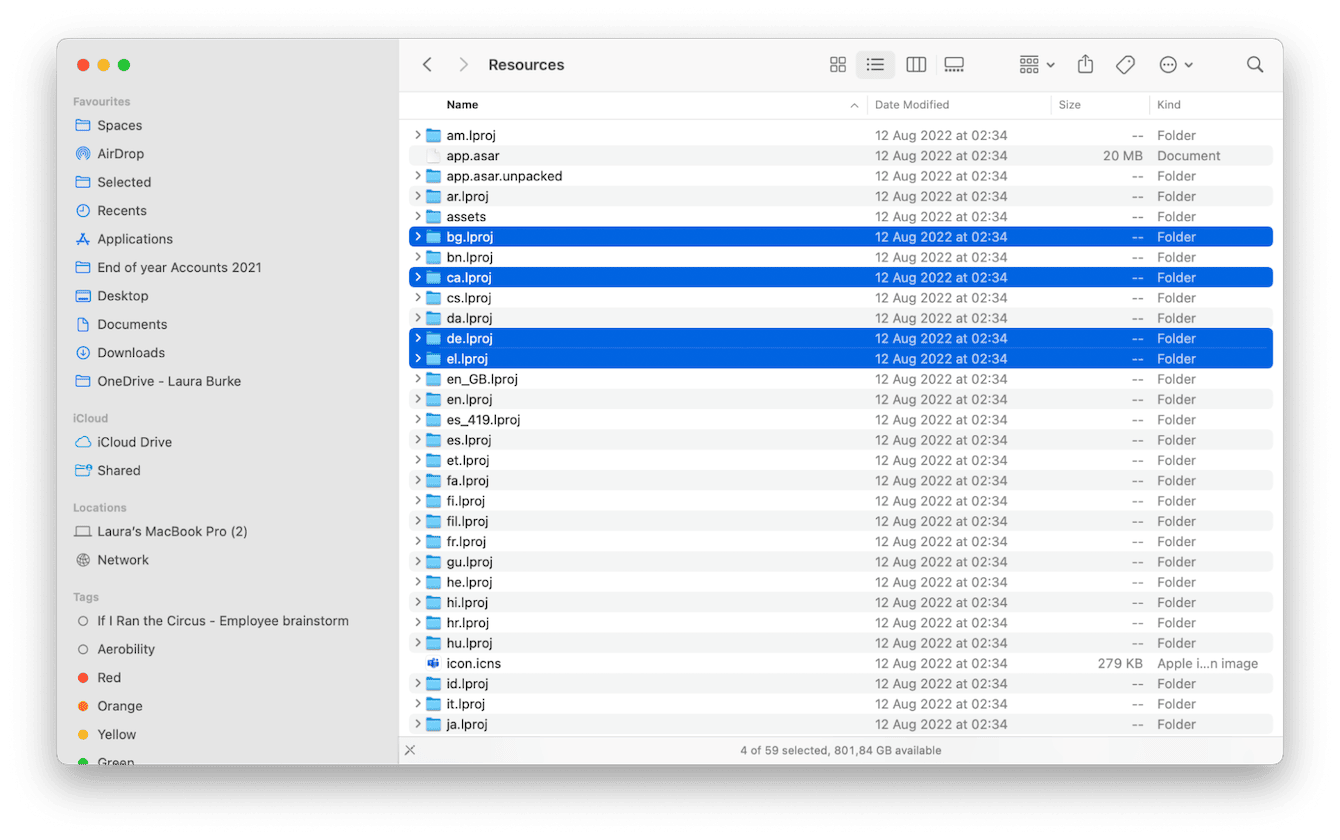Expand the ja.lproj folder
Viewport: 1340px width, 840px height.
(x=417, y=724)
